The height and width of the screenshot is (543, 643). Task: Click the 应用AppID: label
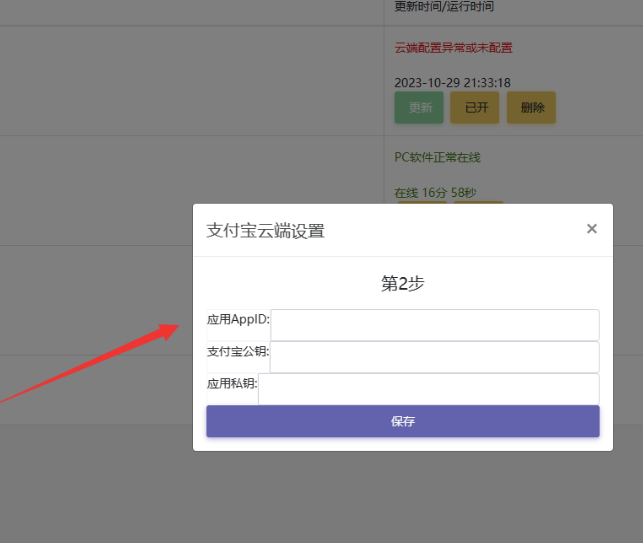238,319
